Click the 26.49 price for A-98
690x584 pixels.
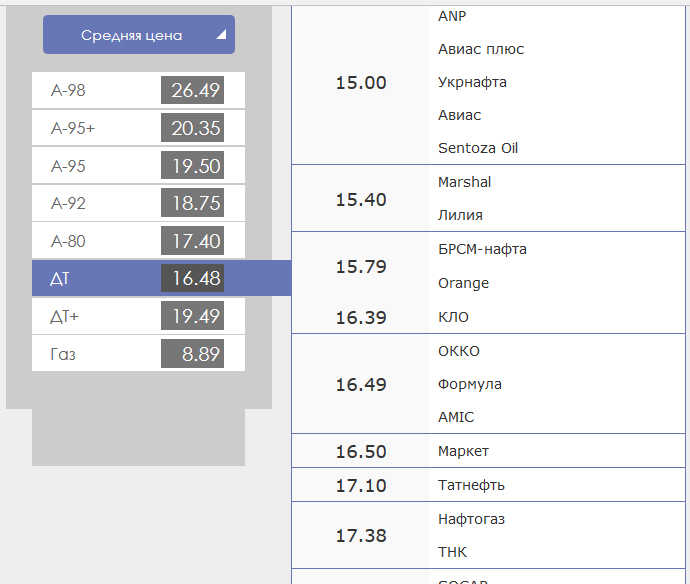195,91
